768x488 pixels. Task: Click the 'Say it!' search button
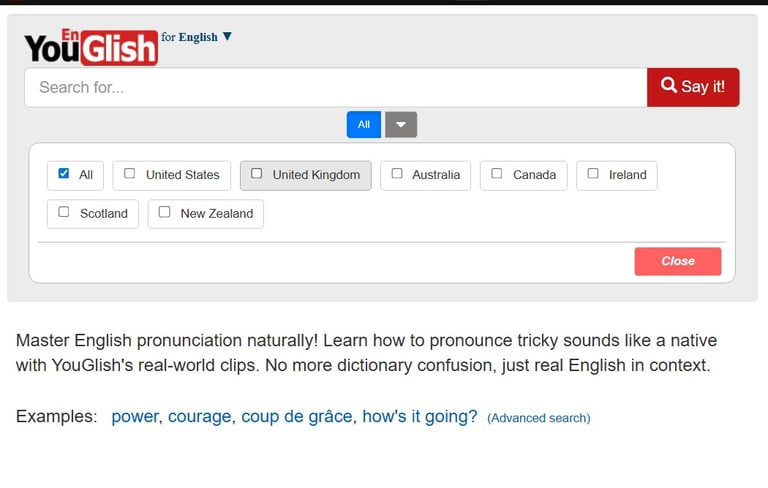pos(693,87)
